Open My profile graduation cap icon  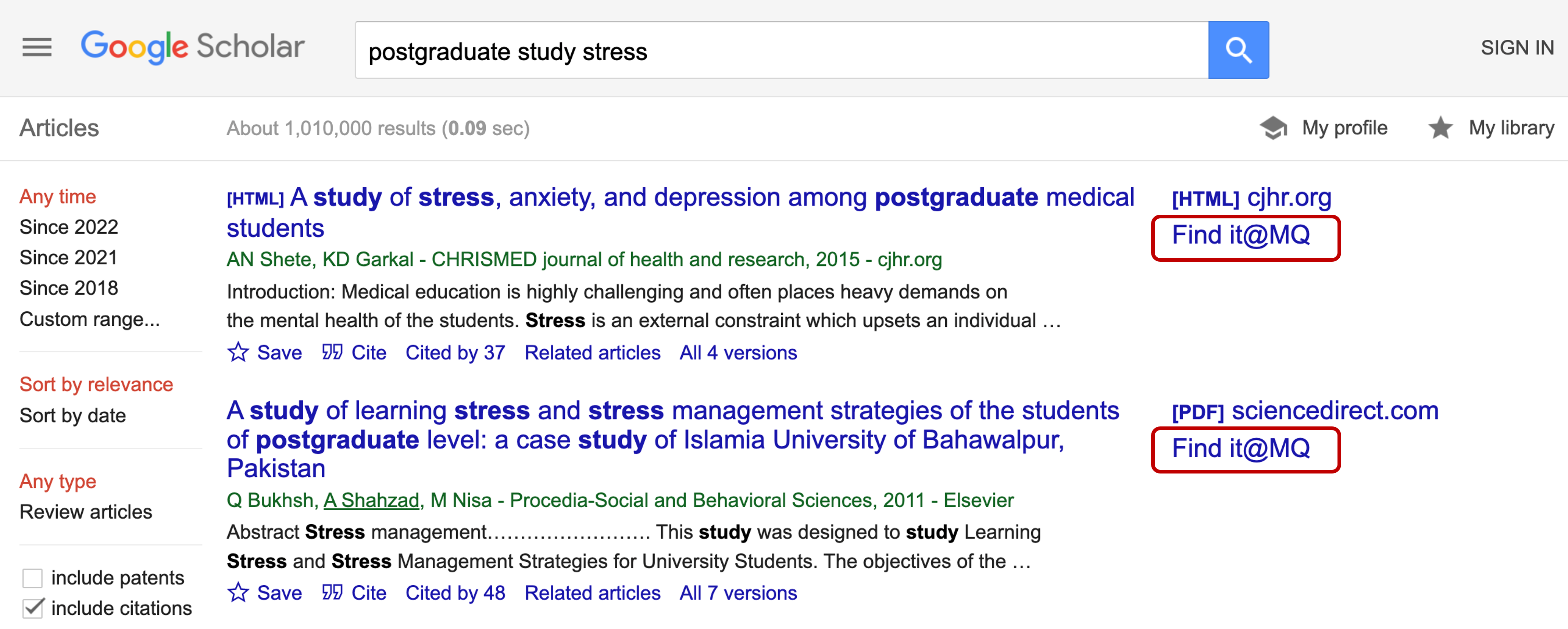[1273, 128]
